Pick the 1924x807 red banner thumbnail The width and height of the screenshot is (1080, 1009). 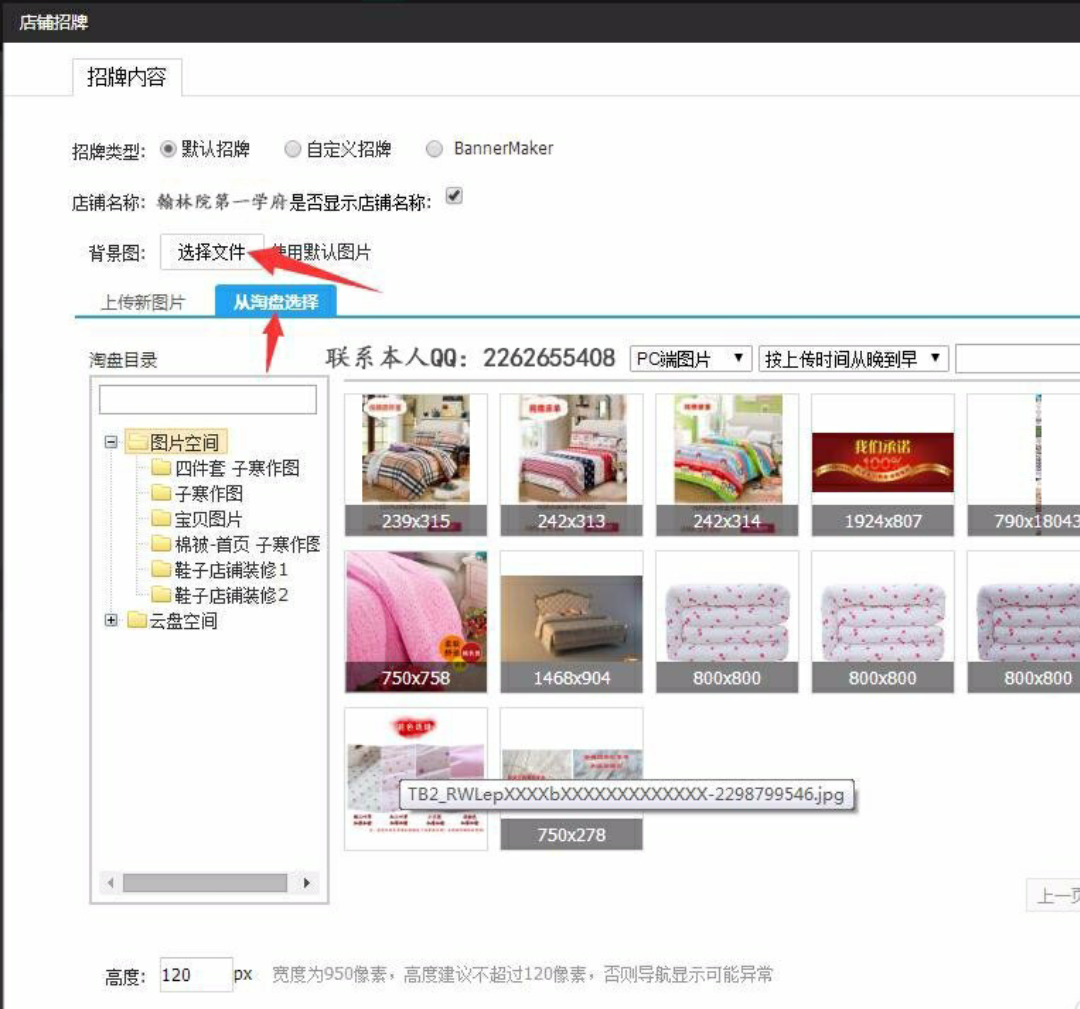point(882,465)
